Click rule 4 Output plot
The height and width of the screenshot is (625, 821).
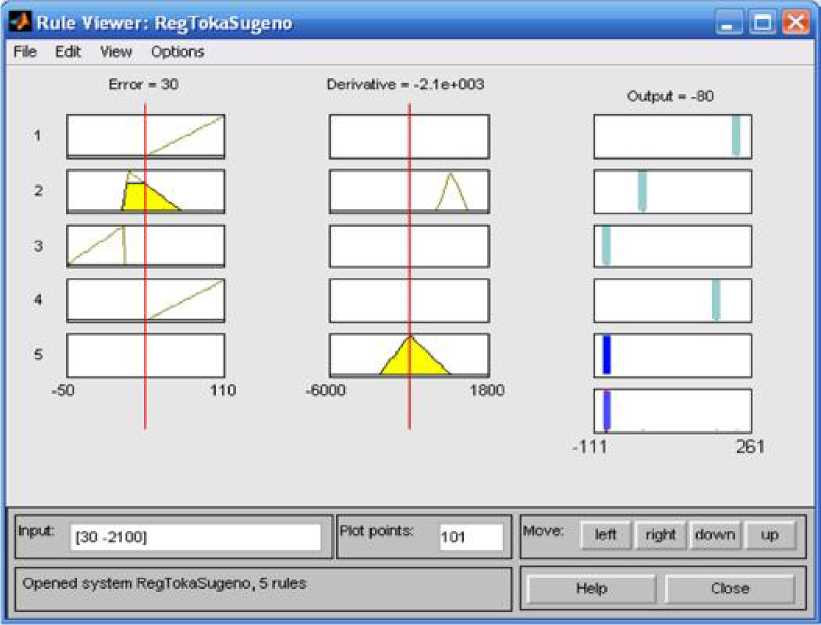tap(673, 300)
